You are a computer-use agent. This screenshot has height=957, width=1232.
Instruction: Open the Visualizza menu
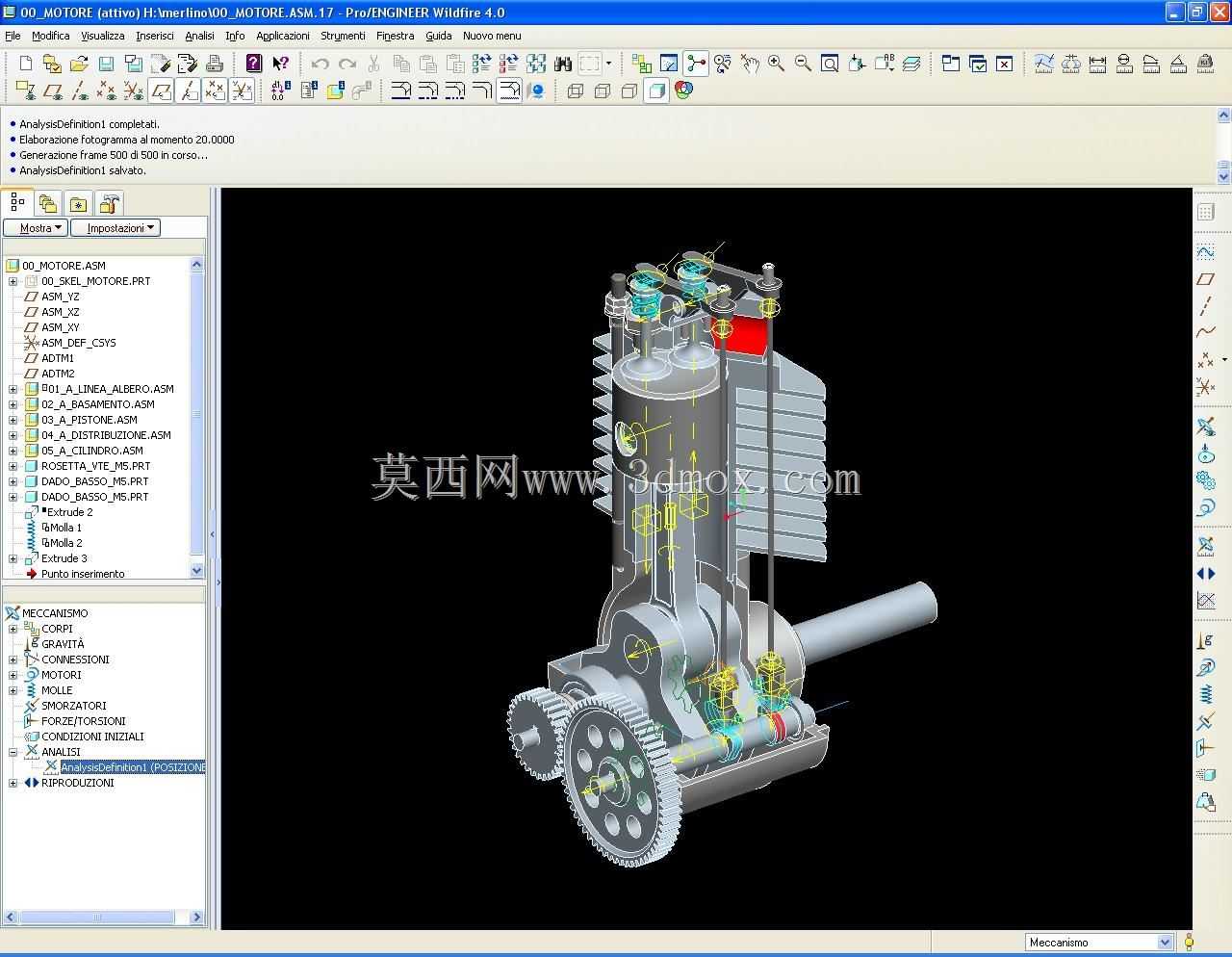tap(102, 36)
